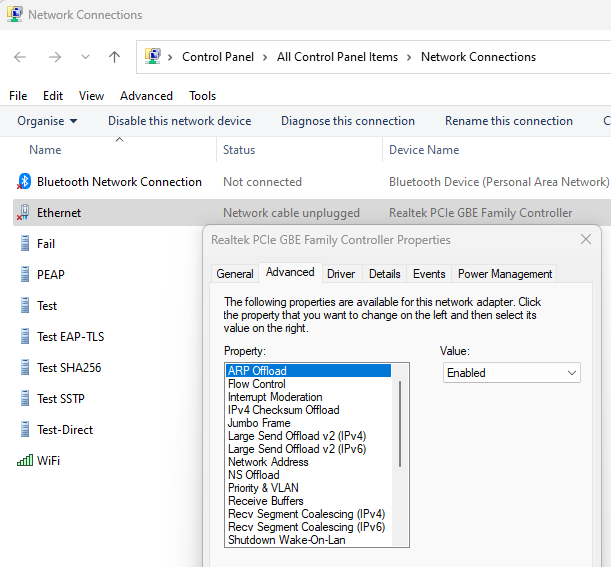Sort by the Name column header
The image size is (611, 567).
click(45, 150)
